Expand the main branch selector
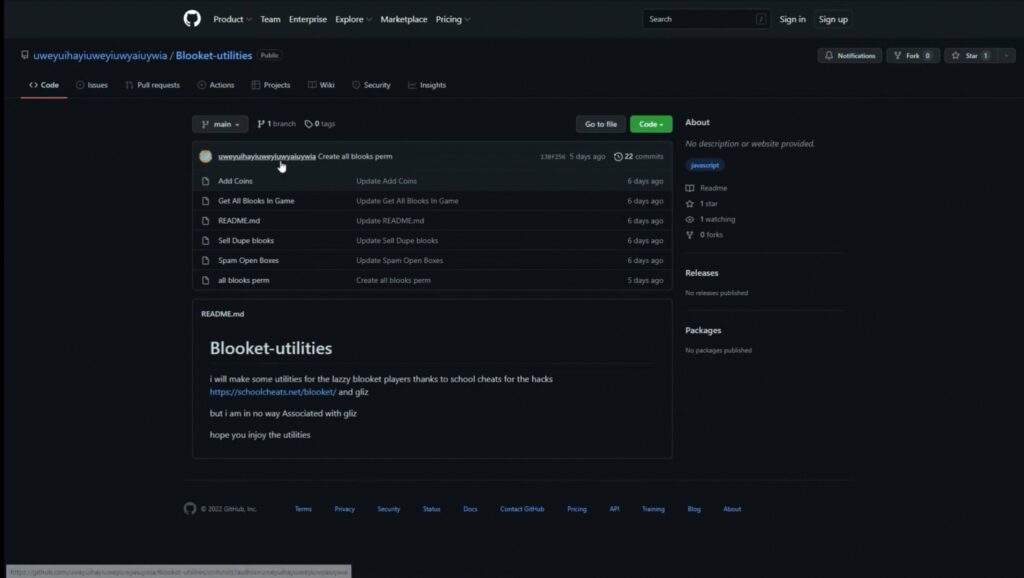 [x=220, y=124]
